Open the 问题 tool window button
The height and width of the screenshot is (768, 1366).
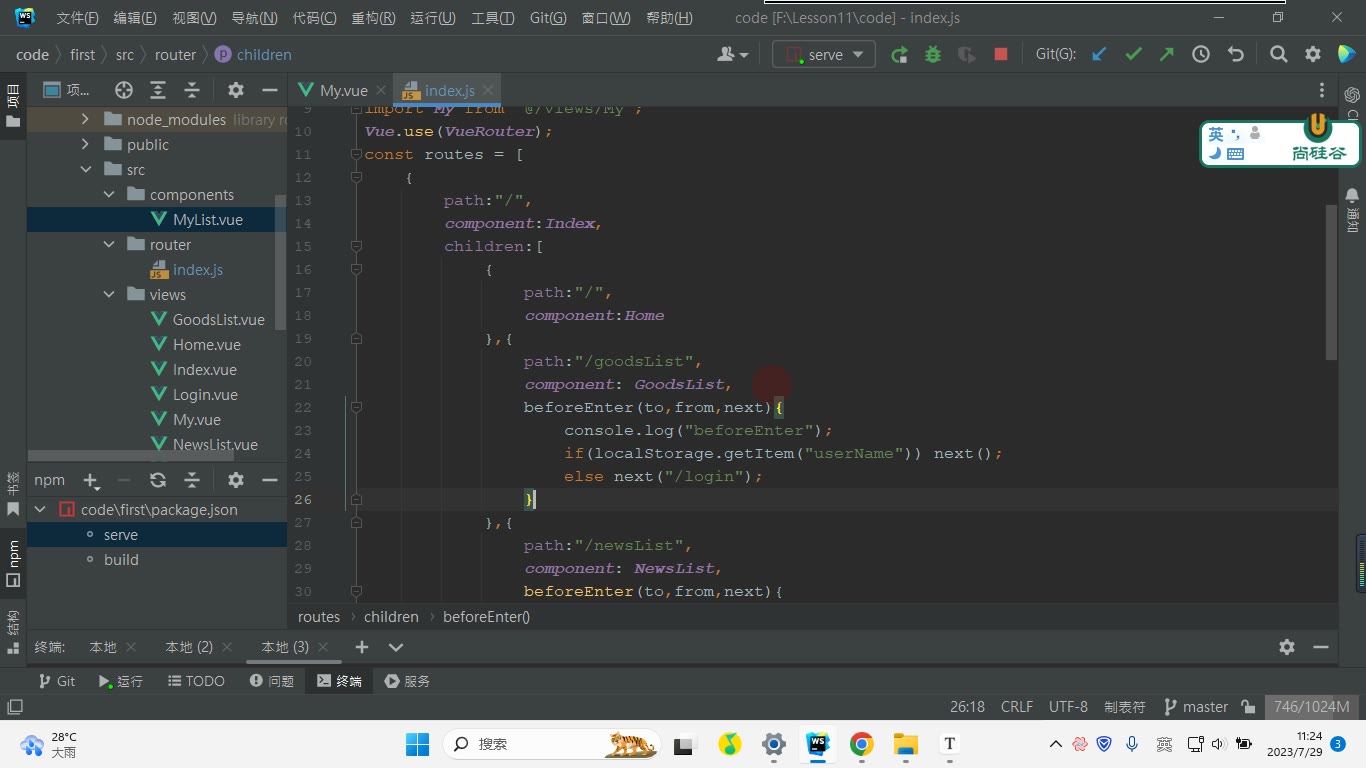(271, 681)
